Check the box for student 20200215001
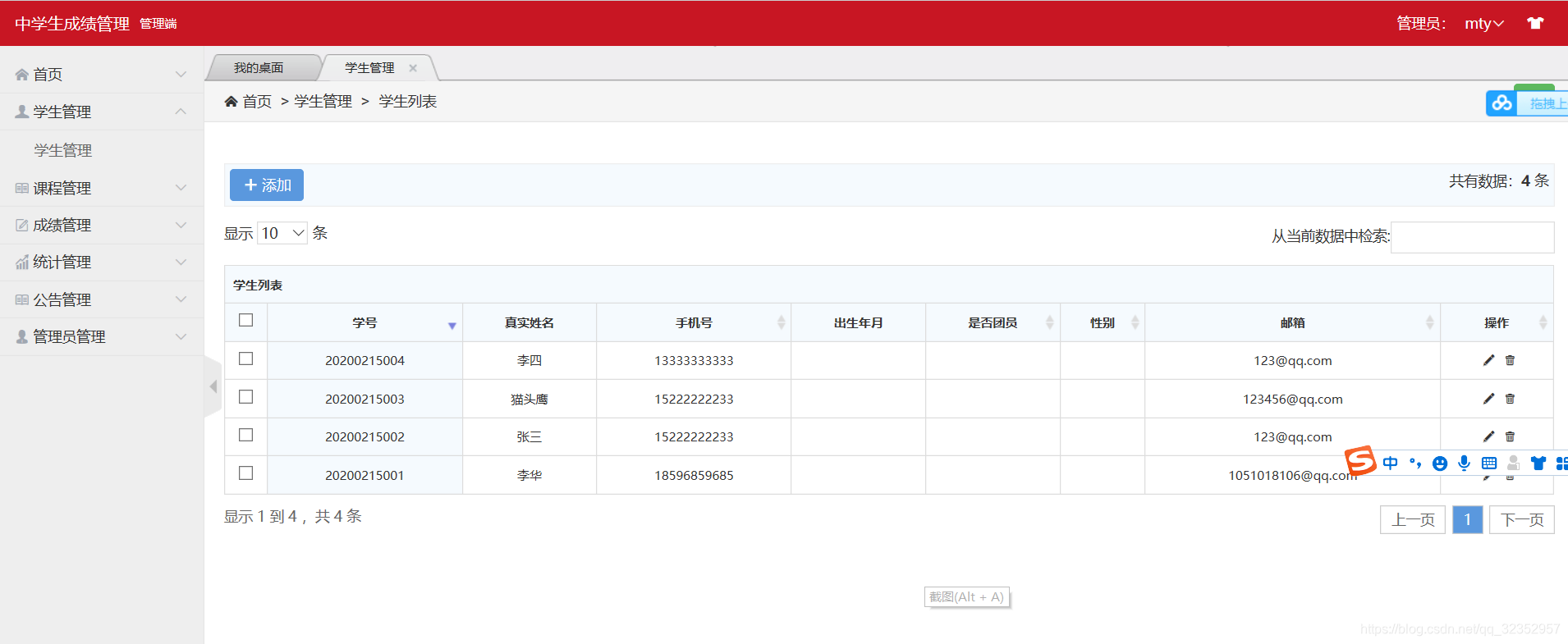1568x644 pixels. (245, 473)
